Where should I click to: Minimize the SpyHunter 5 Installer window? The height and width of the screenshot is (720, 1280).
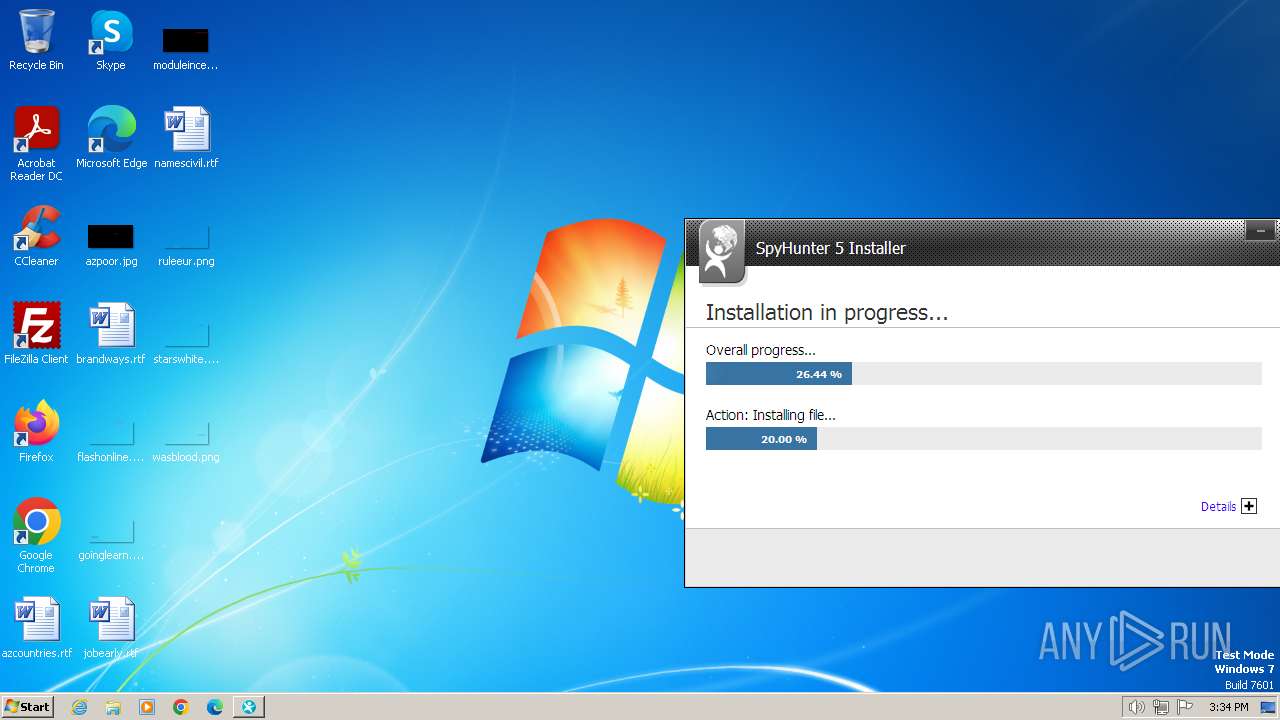1260,231
